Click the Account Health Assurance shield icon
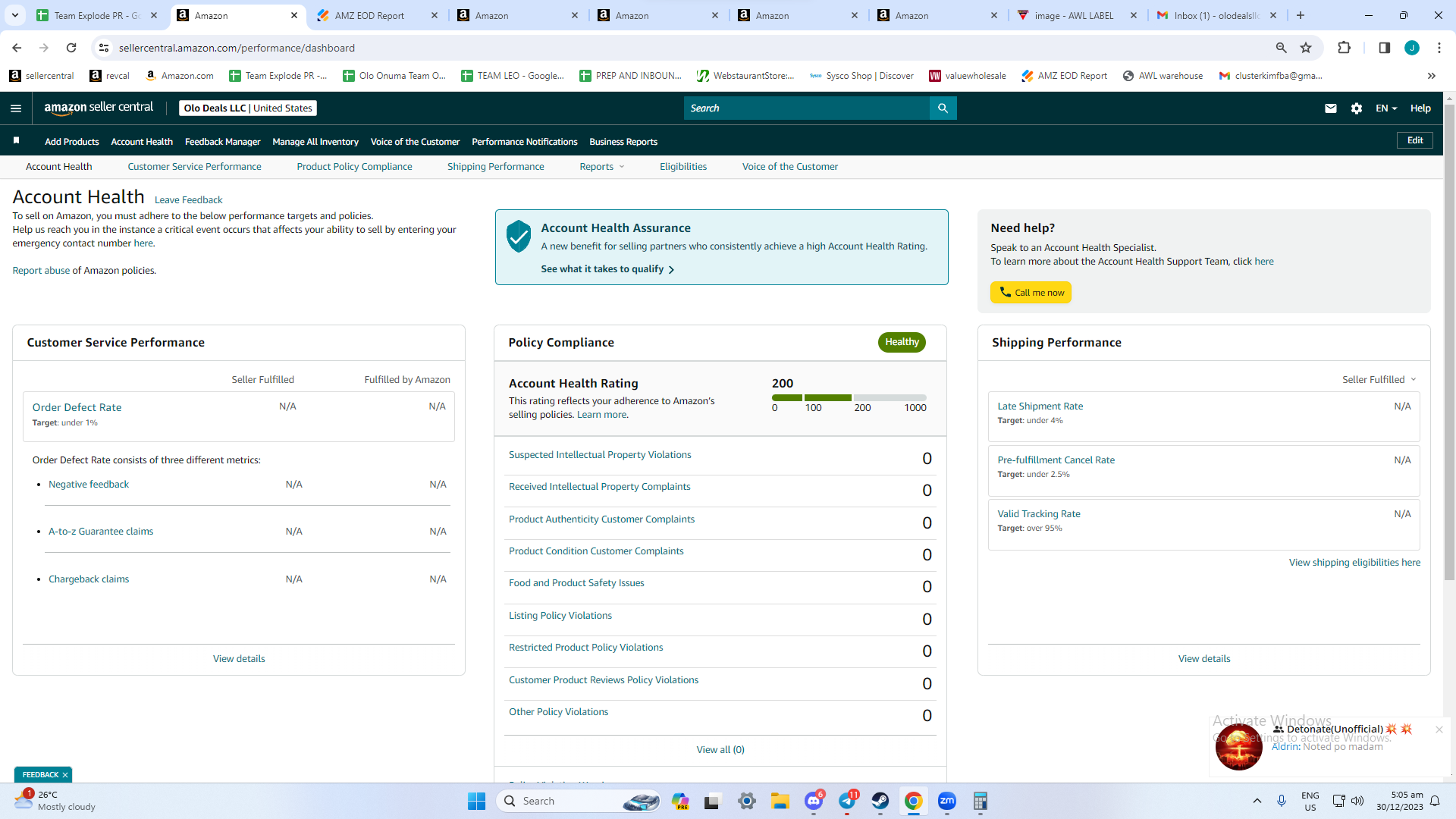 click(x=519, y=237)
